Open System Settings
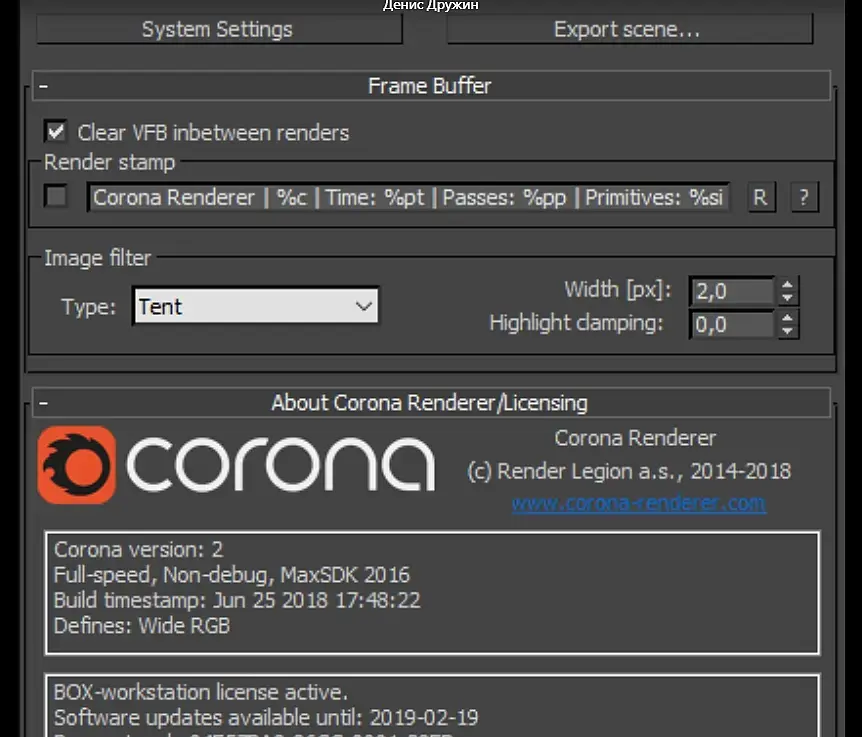The image size is (862, 737). 219,29
